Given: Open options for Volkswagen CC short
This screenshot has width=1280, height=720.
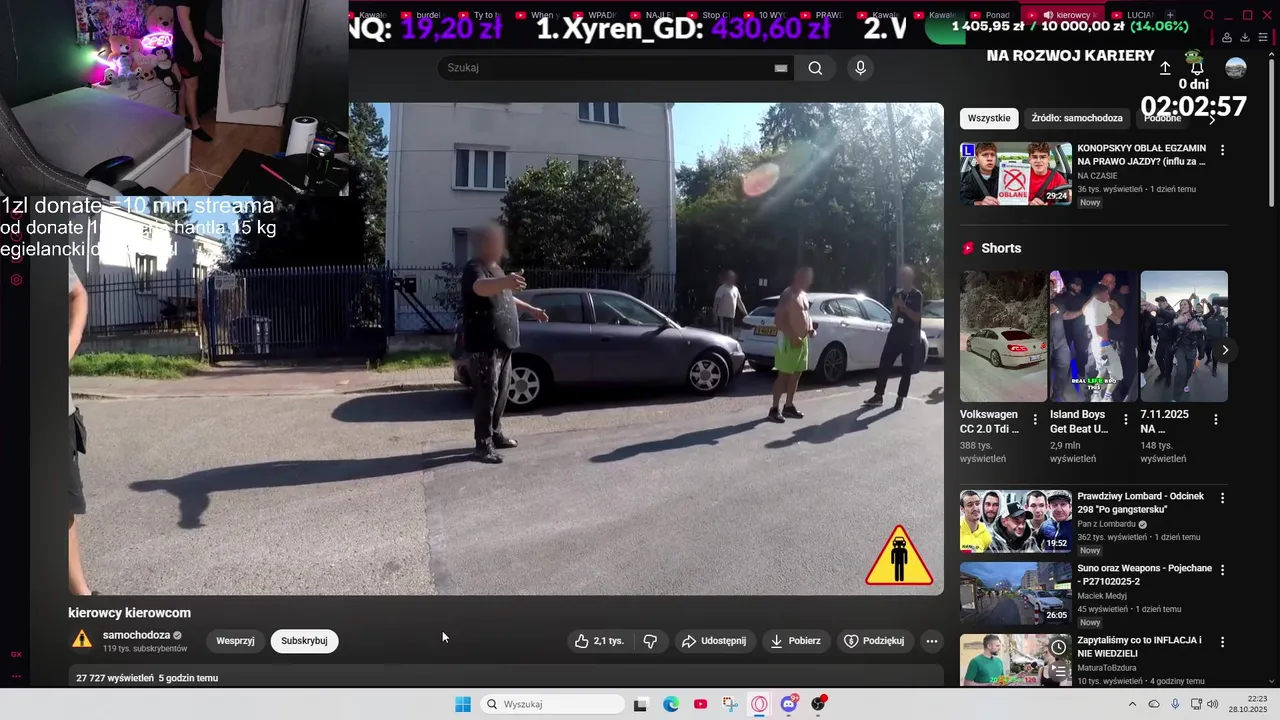Looking at the screenshot, I should 1035,420.
